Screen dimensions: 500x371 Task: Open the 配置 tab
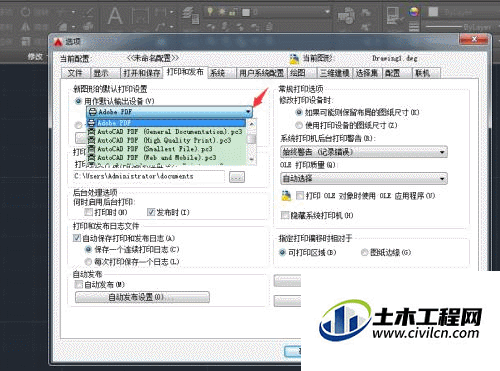coord(396,73)
